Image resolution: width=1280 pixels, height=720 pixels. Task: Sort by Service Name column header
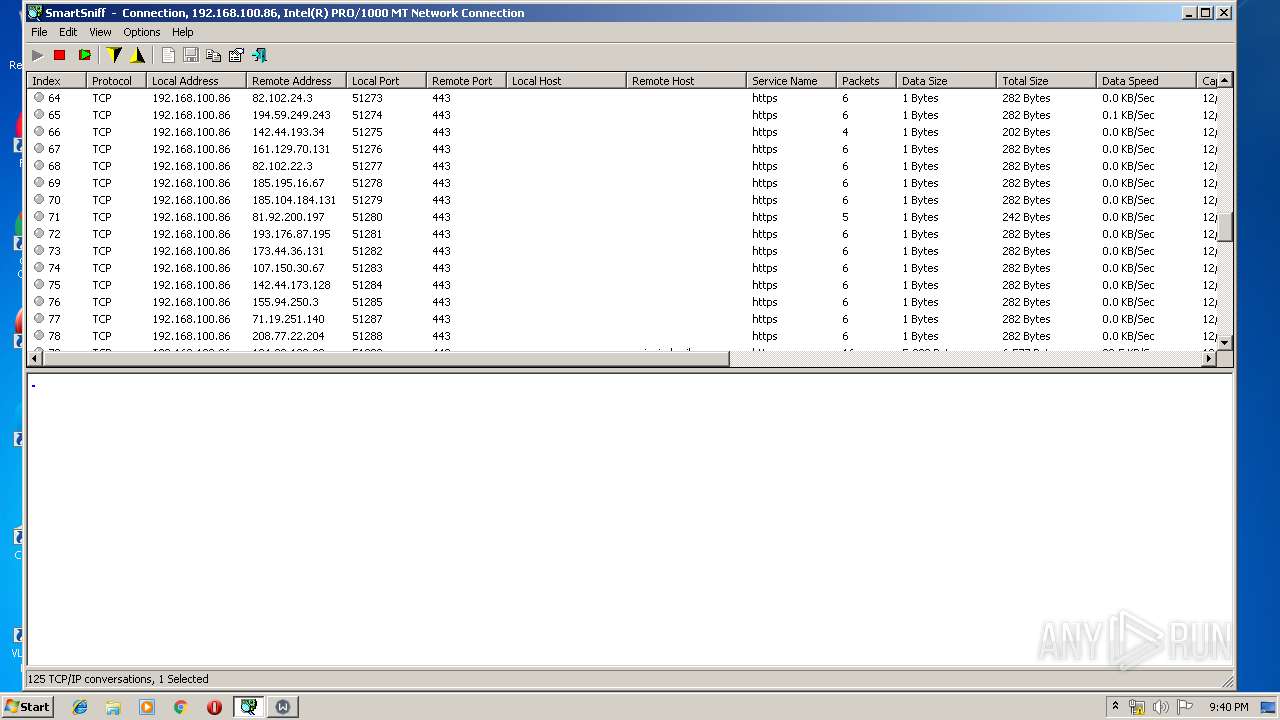791,81
